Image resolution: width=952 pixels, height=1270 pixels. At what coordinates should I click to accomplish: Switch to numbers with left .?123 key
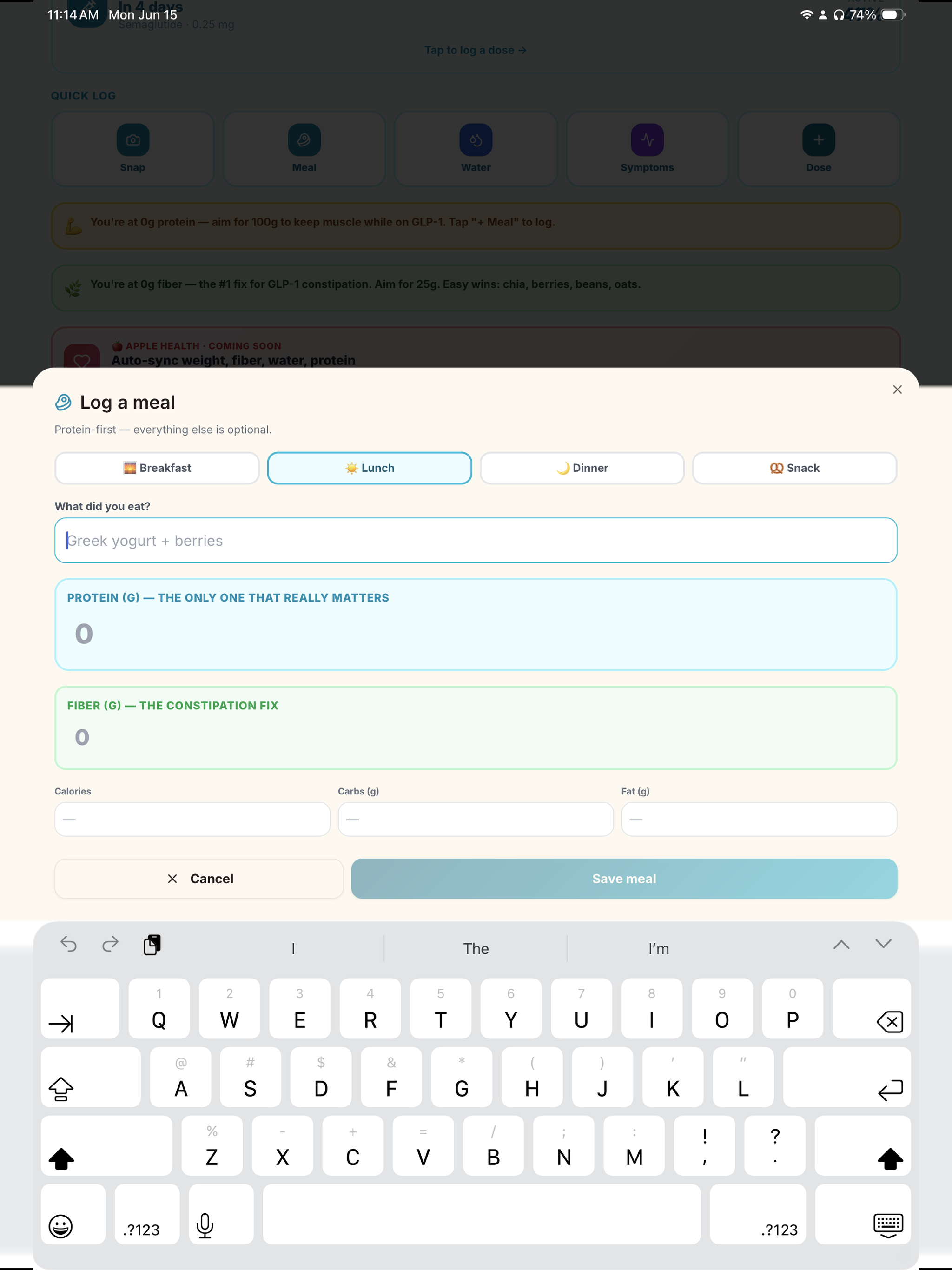click(x=147, y=1214)
